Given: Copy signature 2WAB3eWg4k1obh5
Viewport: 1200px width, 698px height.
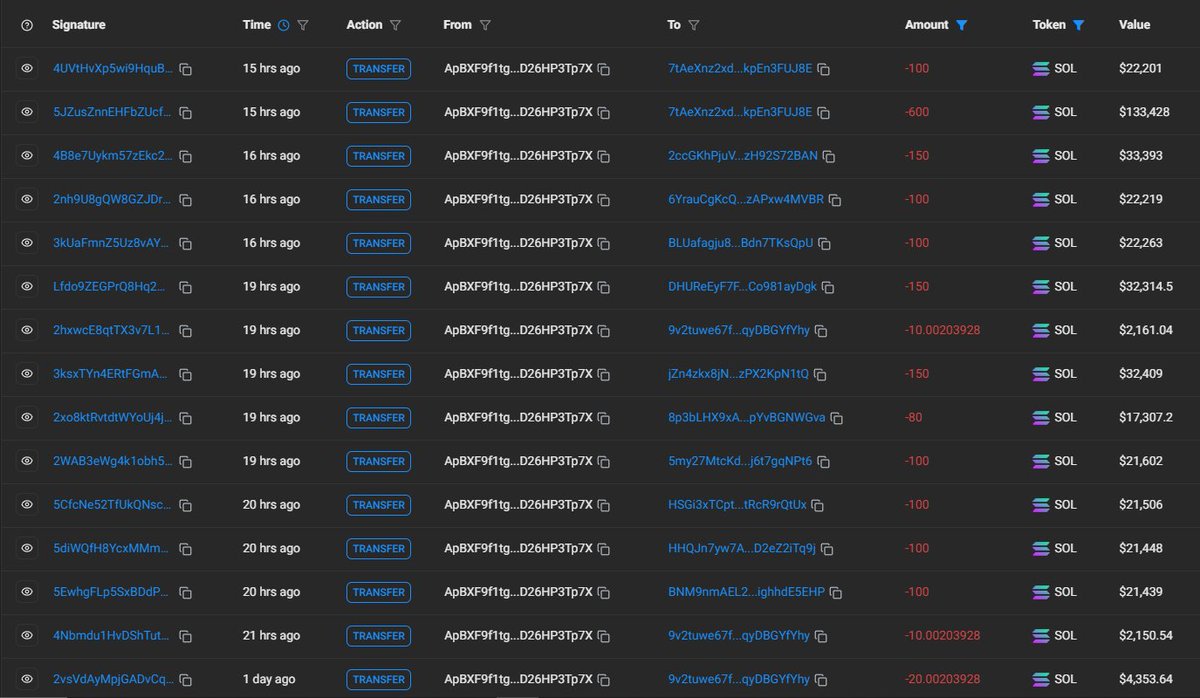Looking at the screenshot, I should (x=186, y=462).
